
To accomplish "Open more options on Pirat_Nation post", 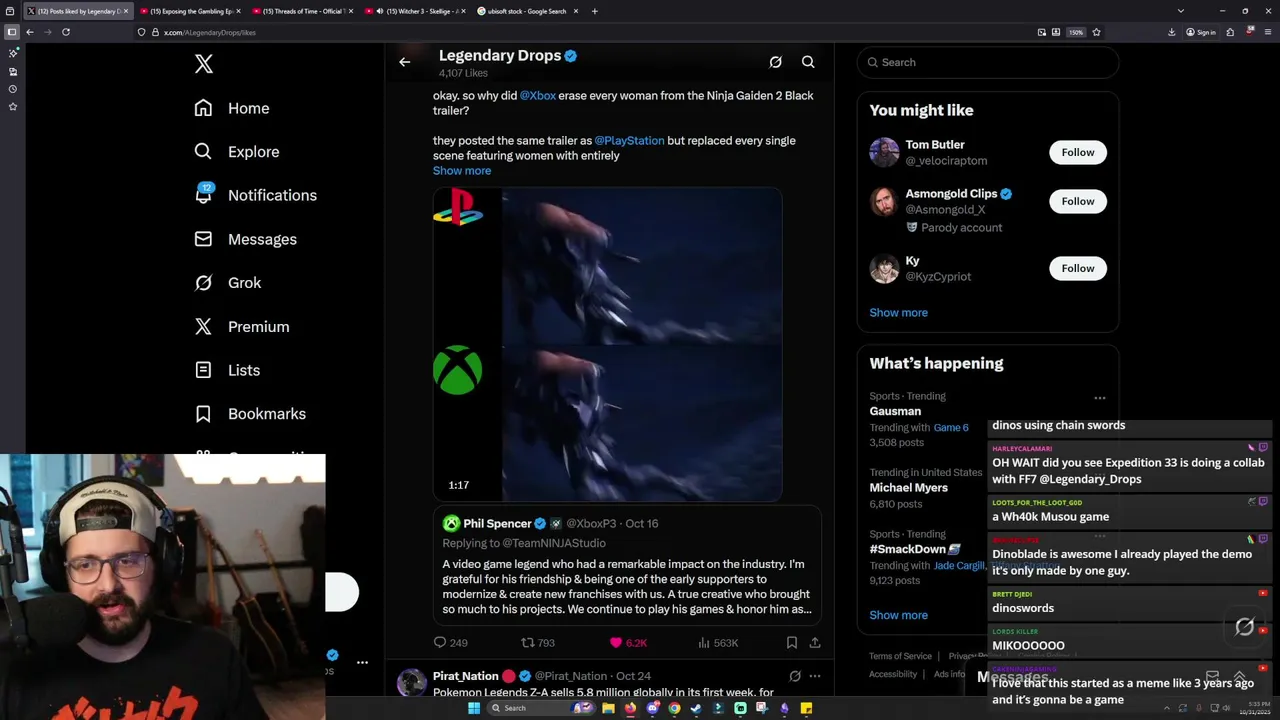I will 815,676.
